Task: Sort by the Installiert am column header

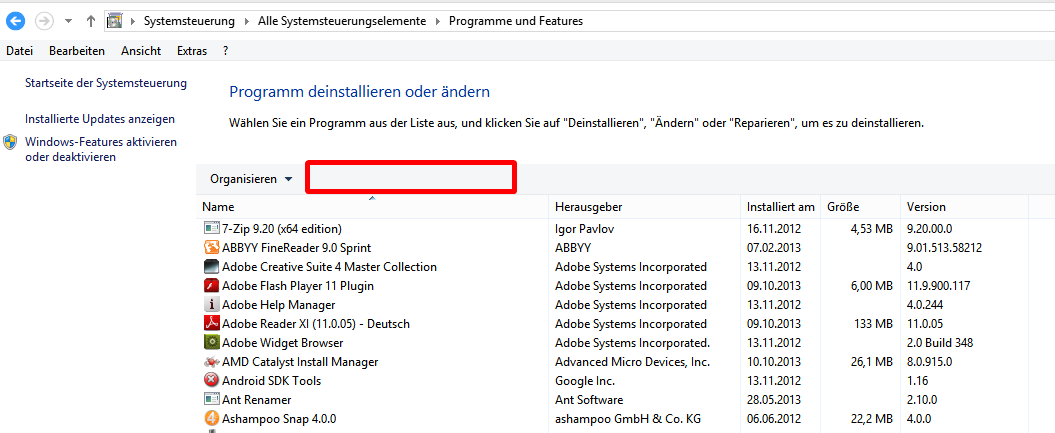Action: point(780,206)
